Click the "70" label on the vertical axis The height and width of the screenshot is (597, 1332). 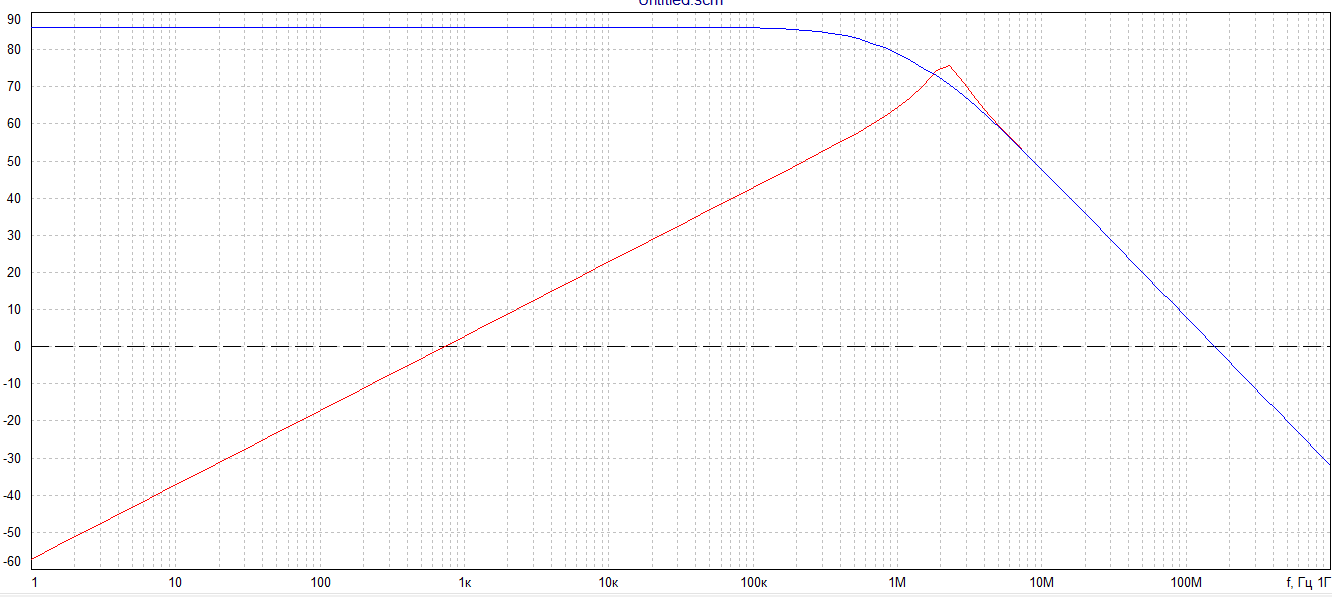pyautogui.click(x=13, y=87)
